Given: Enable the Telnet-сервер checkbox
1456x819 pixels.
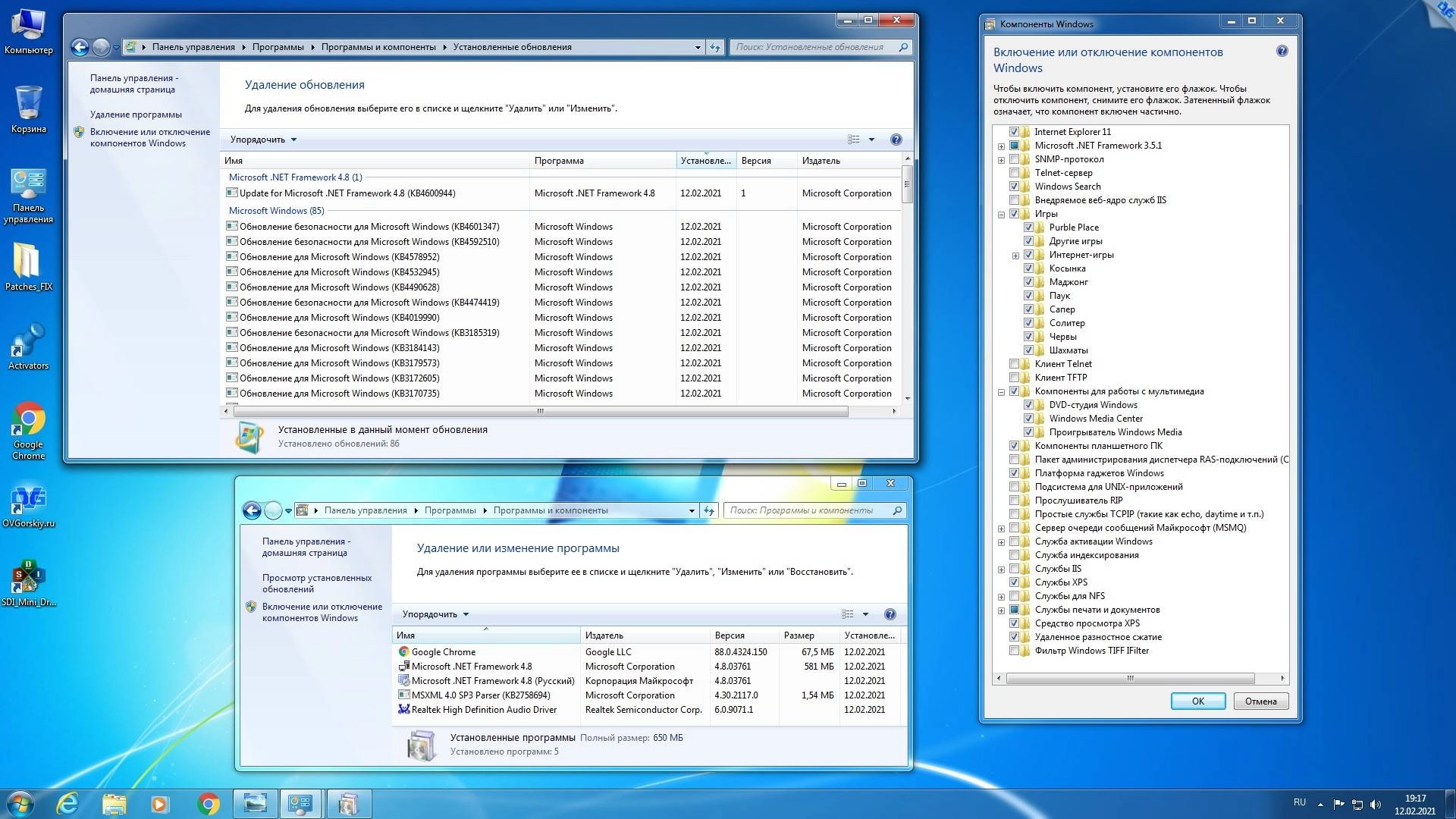Looking at the screenshot, I should tap(1014, 173).
